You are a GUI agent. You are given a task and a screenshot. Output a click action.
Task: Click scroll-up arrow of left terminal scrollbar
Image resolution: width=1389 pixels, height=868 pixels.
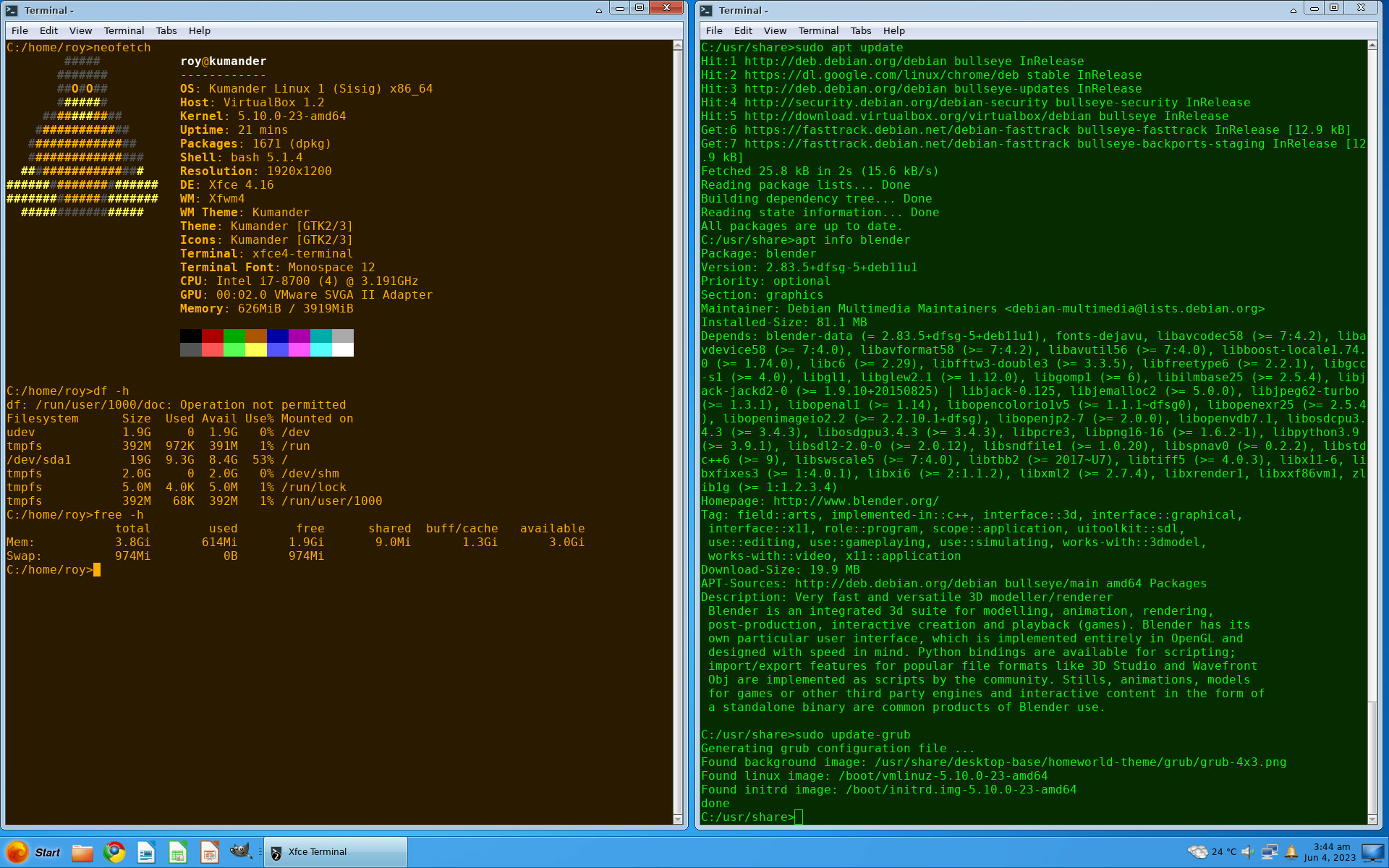[678, 46]
